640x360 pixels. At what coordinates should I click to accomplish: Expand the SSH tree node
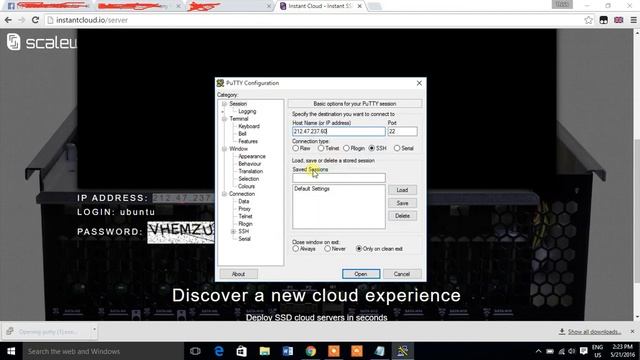(x=233, y=231)
